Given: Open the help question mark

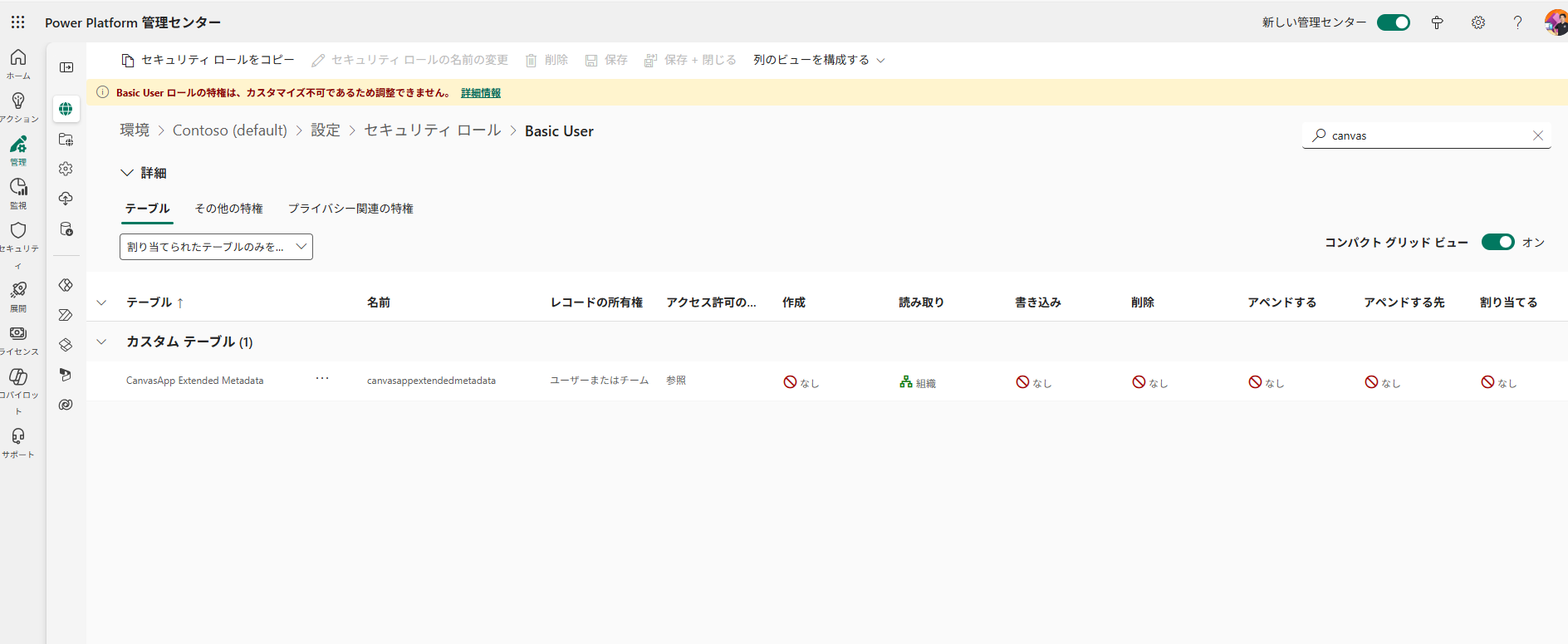Looking at the screenshot, I should [x=1517, y=22].
